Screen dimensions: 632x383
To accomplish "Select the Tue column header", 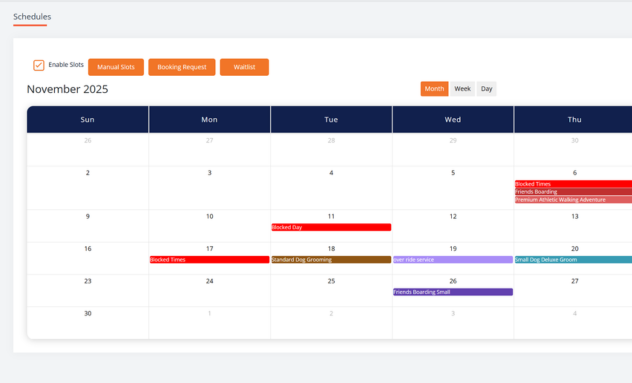I will [x=331, y=119].
